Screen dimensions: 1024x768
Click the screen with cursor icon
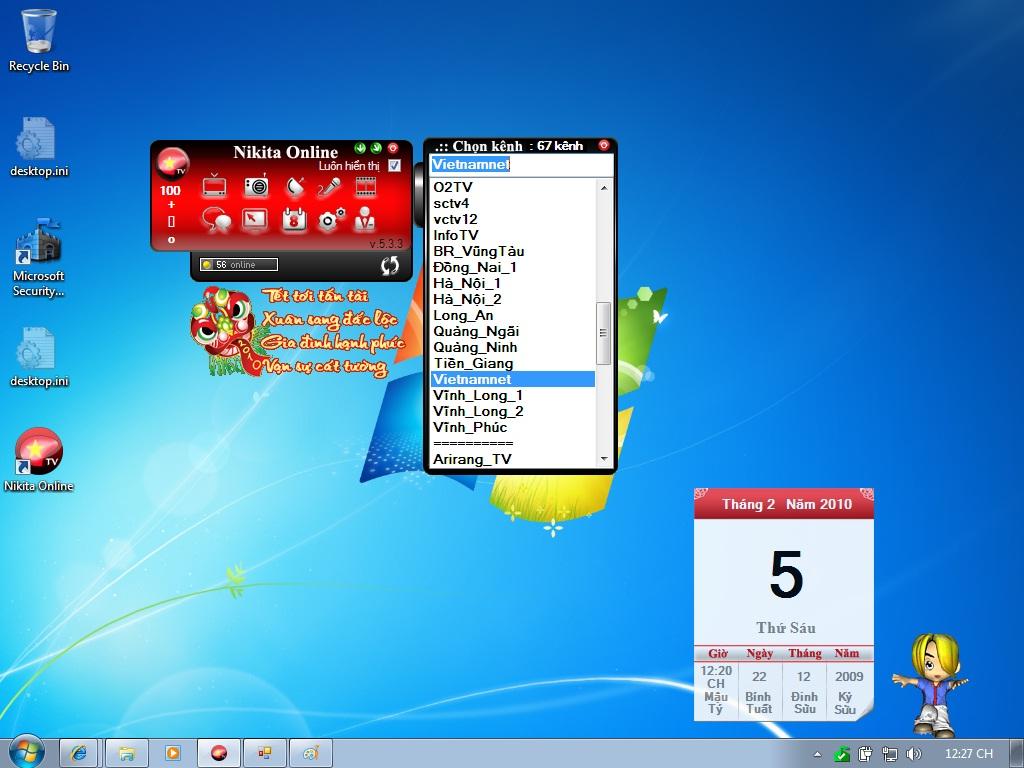click(255, 220)
